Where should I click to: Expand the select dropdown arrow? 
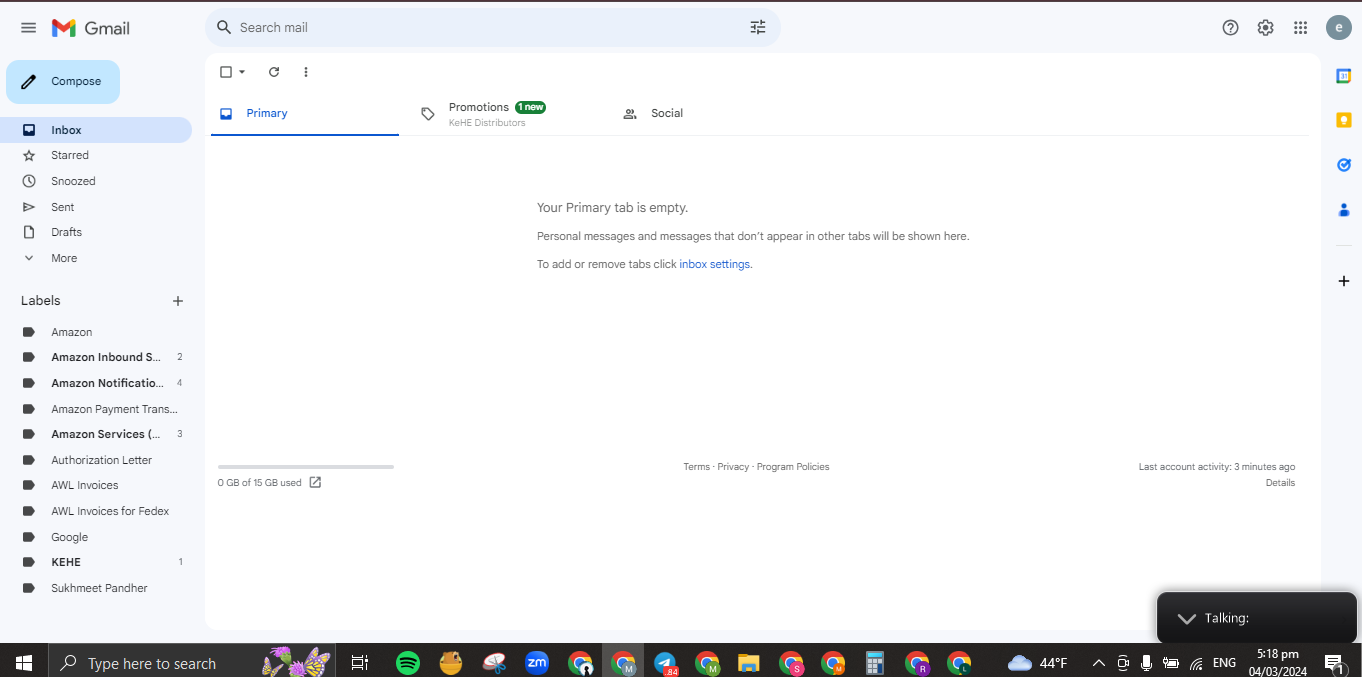click(242, 72)
